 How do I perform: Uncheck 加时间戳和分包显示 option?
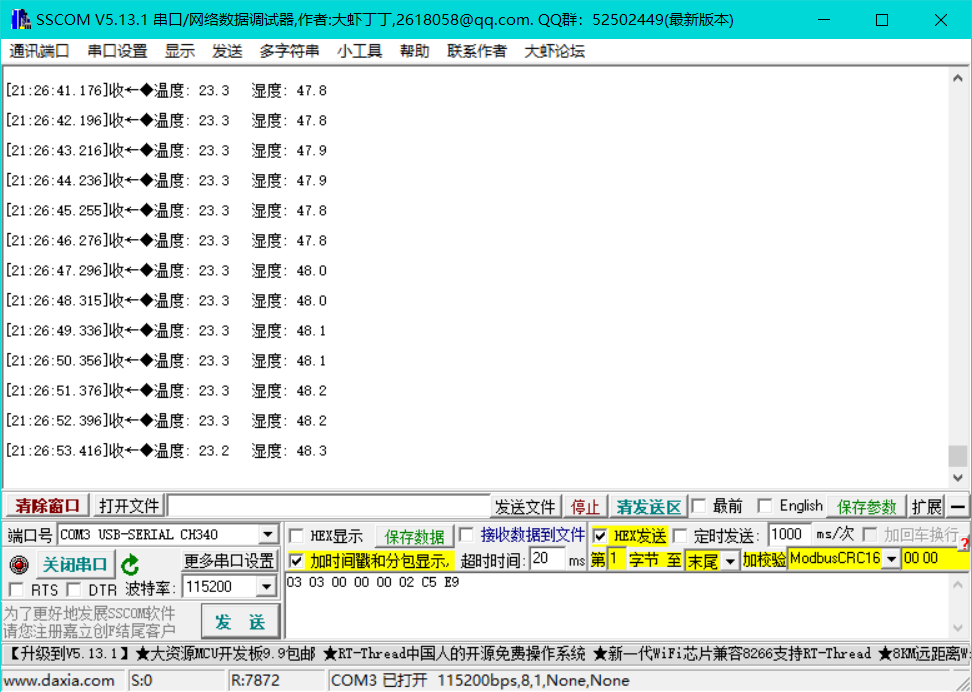pyautogui.click(x=294, y=561)
